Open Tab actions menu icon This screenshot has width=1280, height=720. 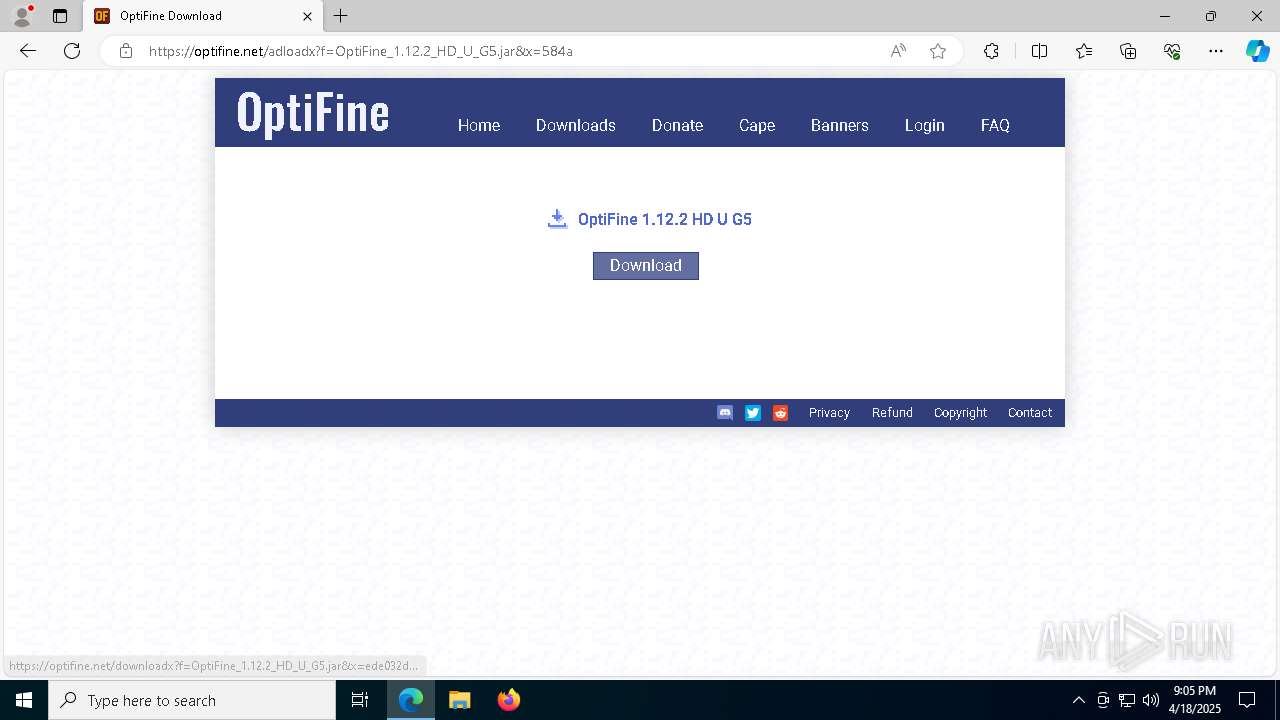click(x=60, y=16)
